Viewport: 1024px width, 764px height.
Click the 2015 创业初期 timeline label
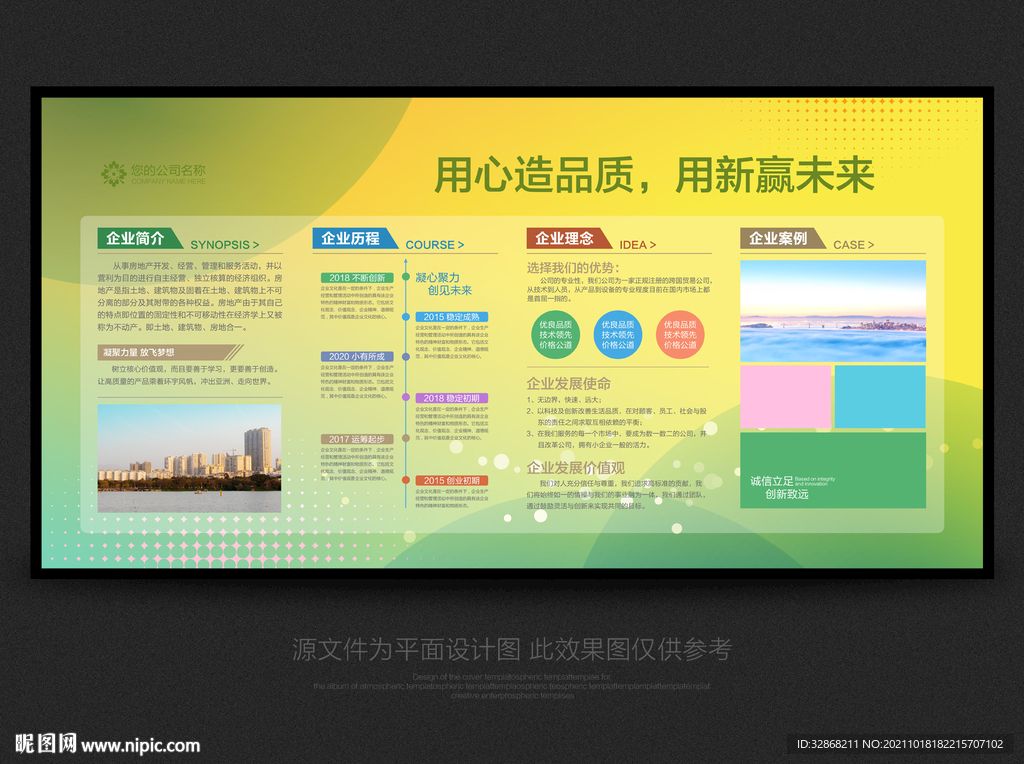[x=451, y=481]
